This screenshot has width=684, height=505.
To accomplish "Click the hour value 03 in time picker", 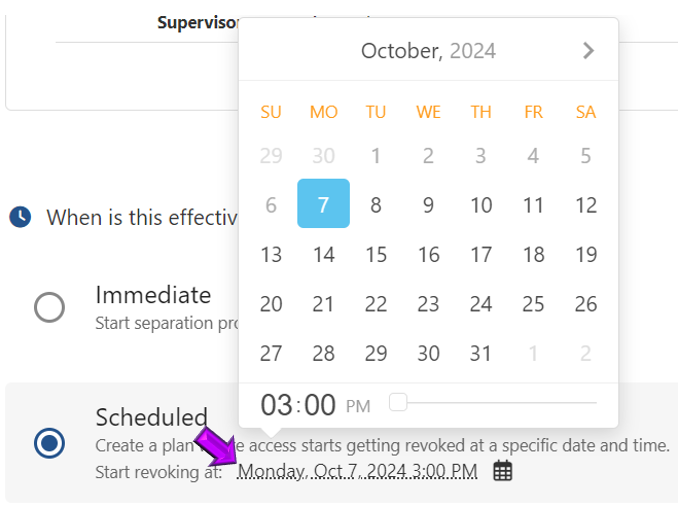I will 277,405.
